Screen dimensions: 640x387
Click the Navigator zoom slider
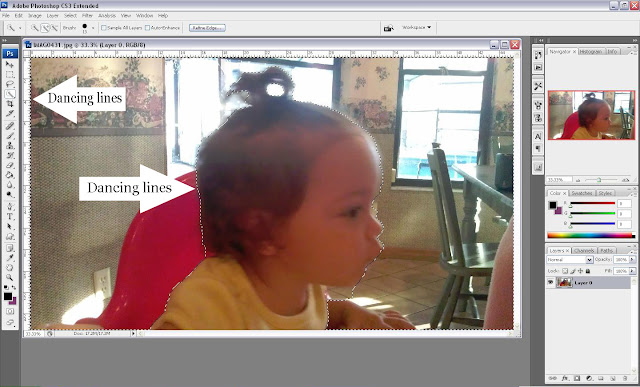[600, 180]
